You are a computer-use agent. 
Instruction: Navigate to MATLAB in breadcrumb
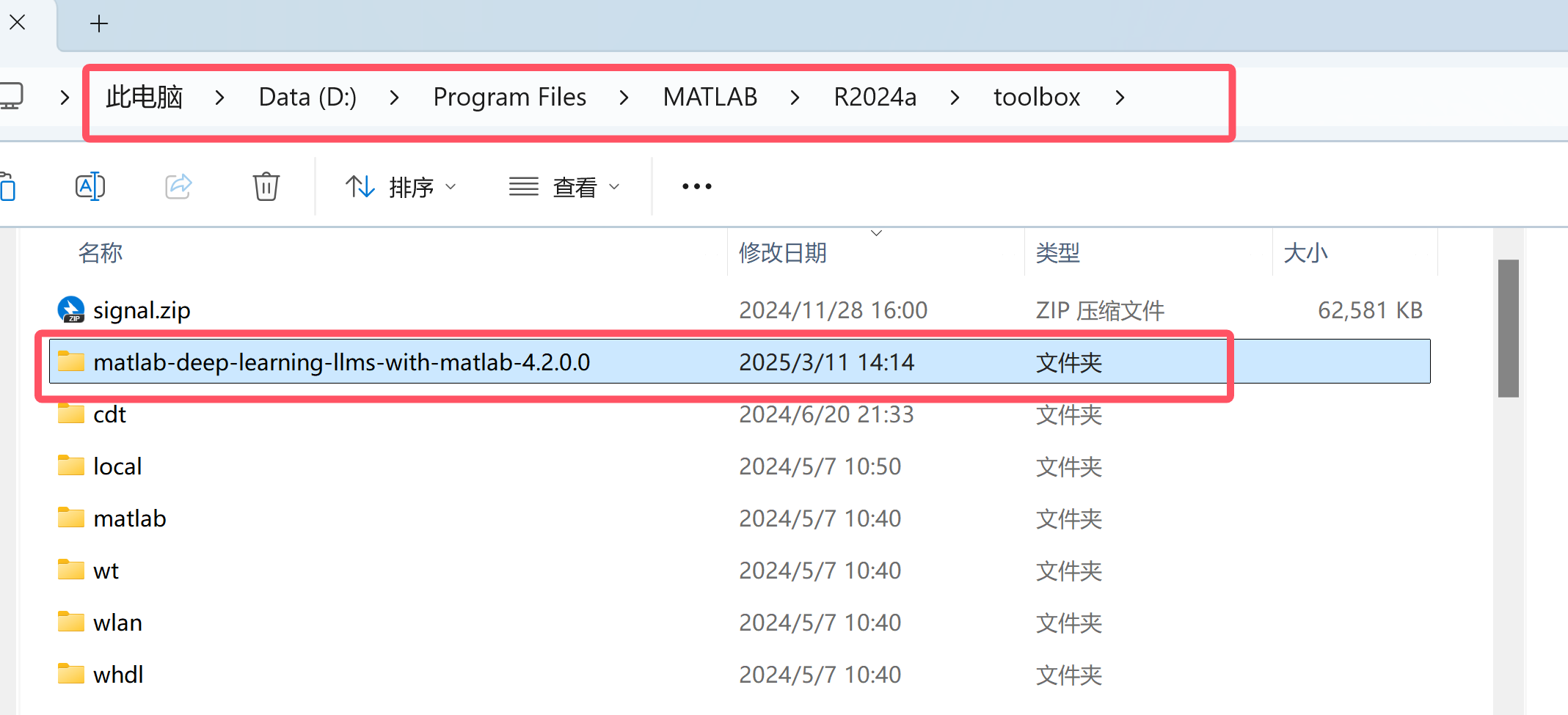coord(710,97)
